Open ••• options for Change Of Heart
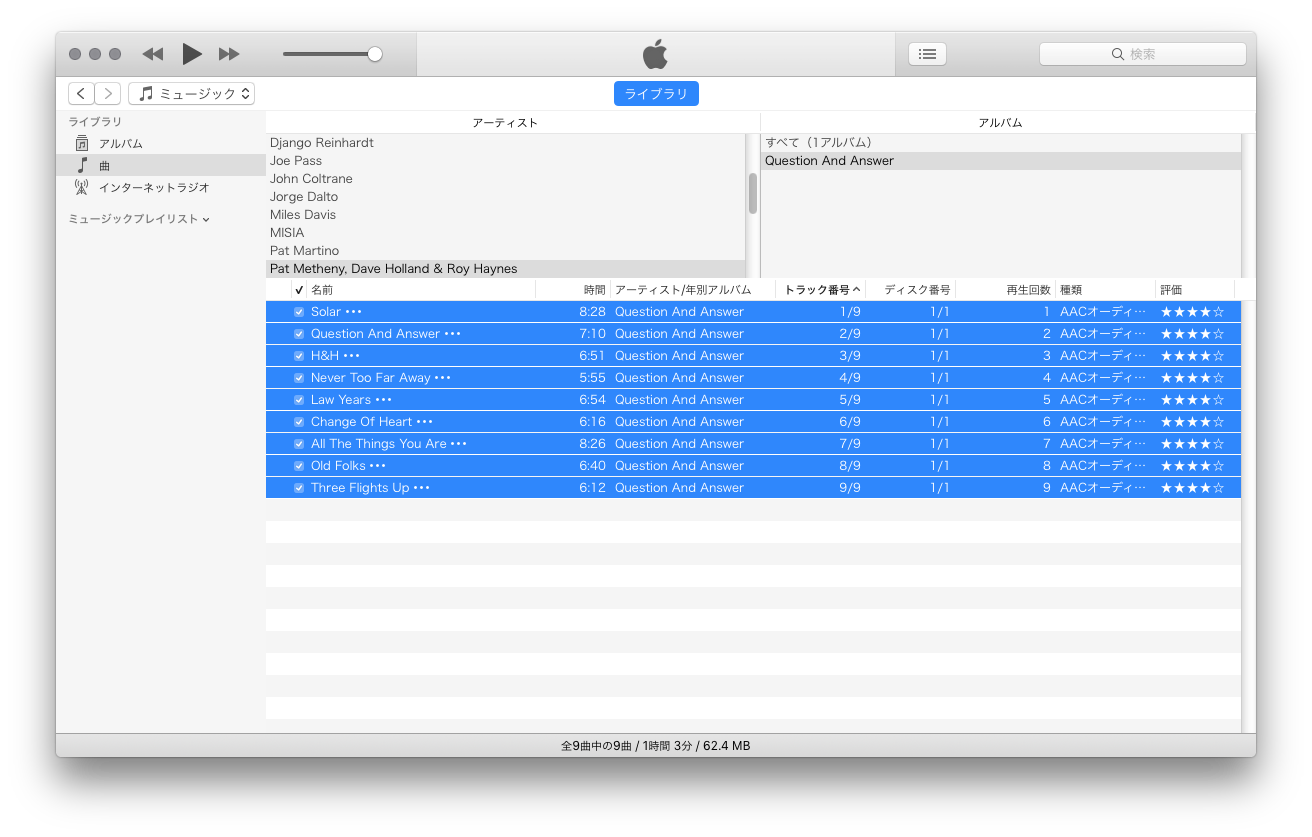This screenshot has width=1312, height=837. (425, 422)
